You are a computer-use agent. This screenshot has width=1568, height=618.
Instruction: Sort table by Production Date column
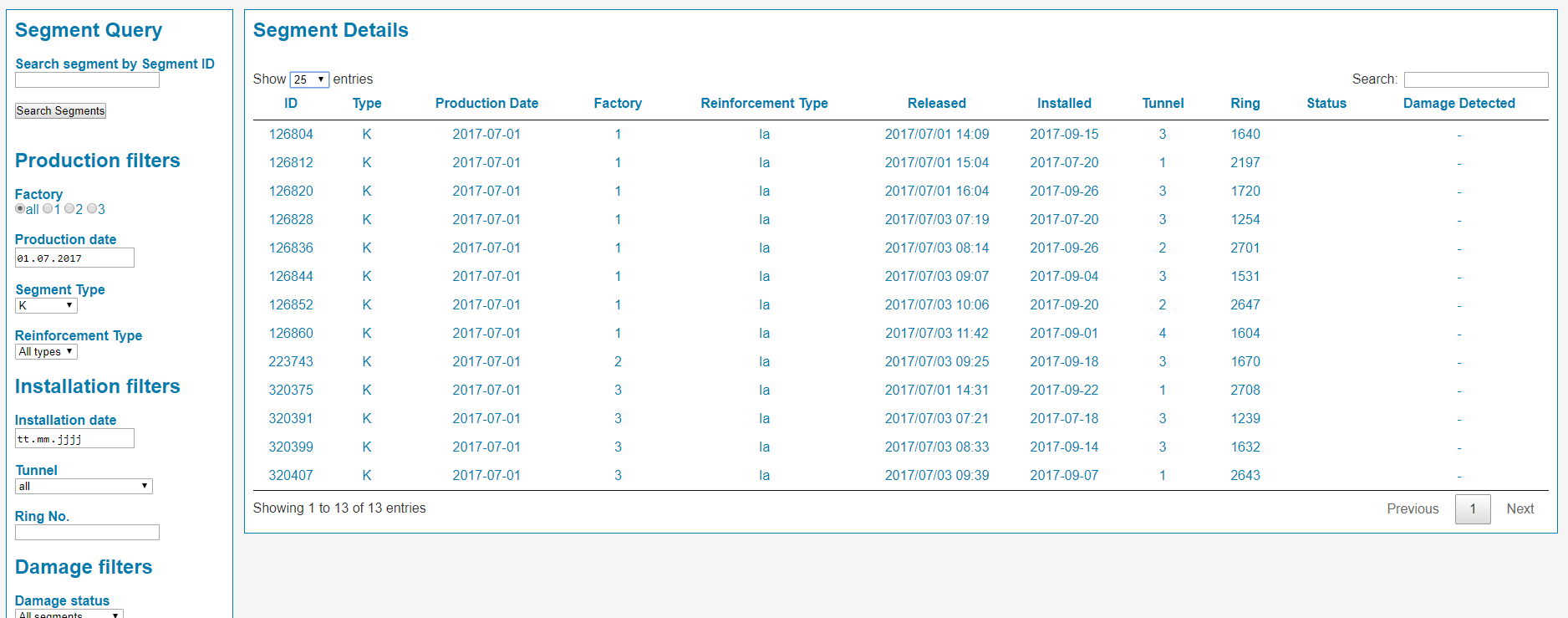tap(486, 104)
